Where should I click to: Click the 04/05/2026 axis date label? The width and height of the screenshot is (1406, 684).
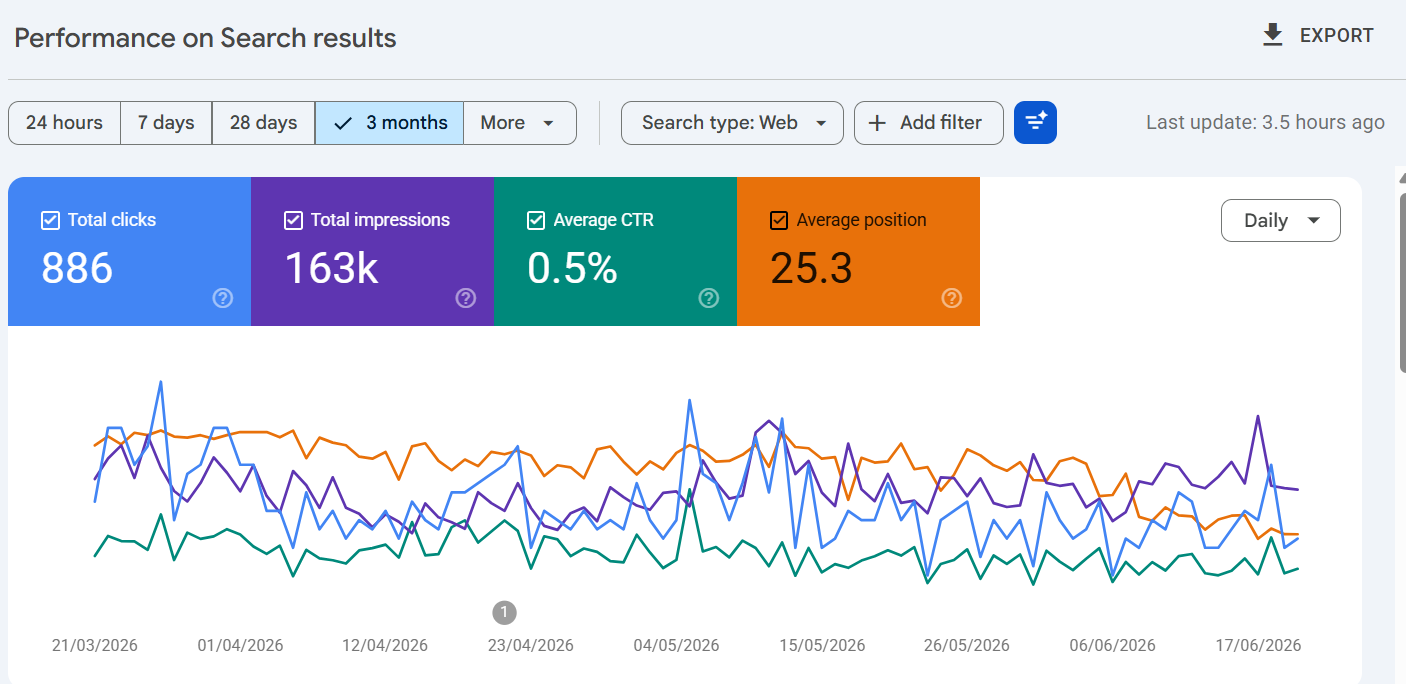[x=676, y=645]
